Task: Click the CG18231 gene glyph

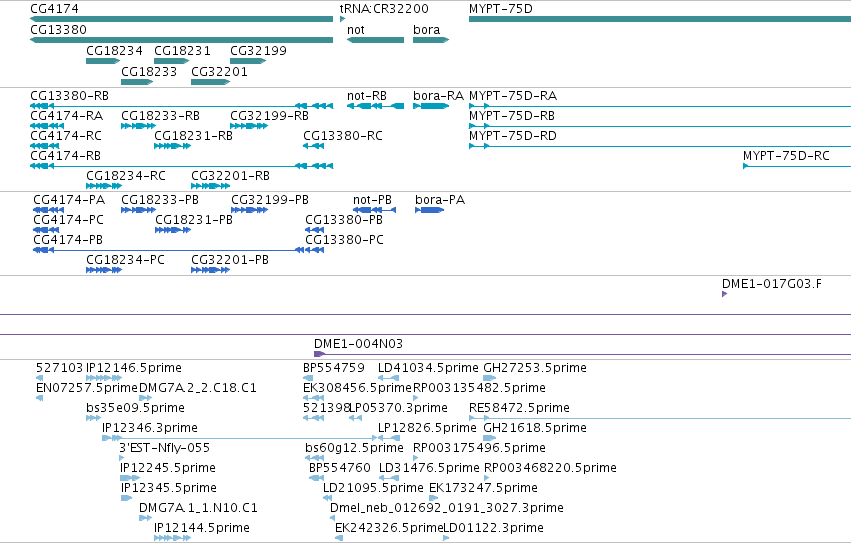Action: click(172, 61)
